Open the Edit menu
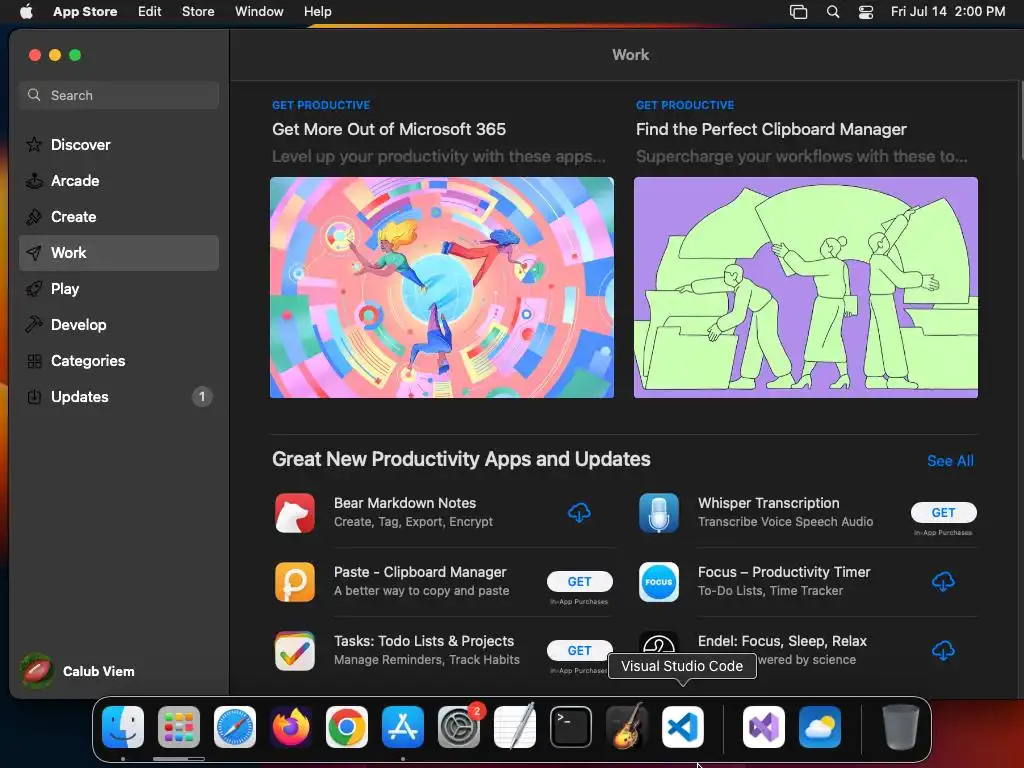 pos(150,11)
